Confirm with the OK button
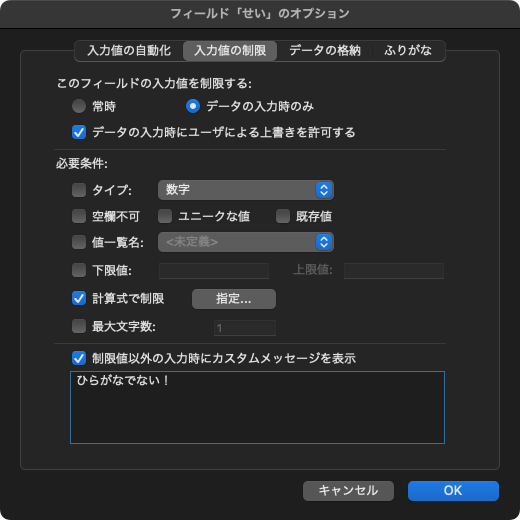This screenshot has width=520, height=520. (453, 491)
